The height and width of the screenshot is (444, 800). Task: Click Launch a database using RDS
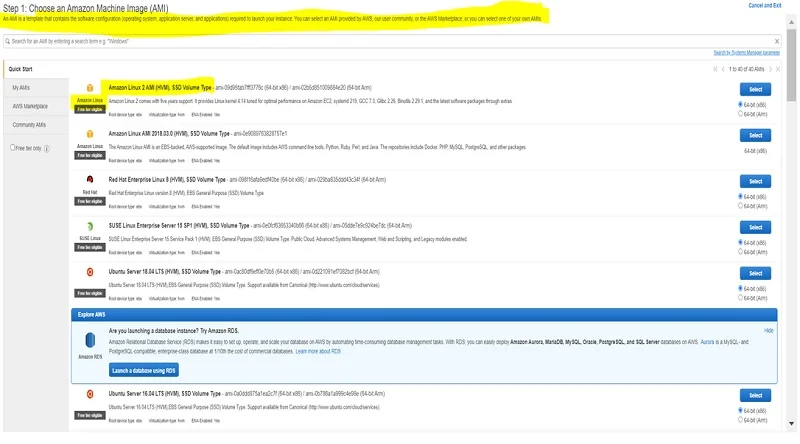tap(143, 371)
